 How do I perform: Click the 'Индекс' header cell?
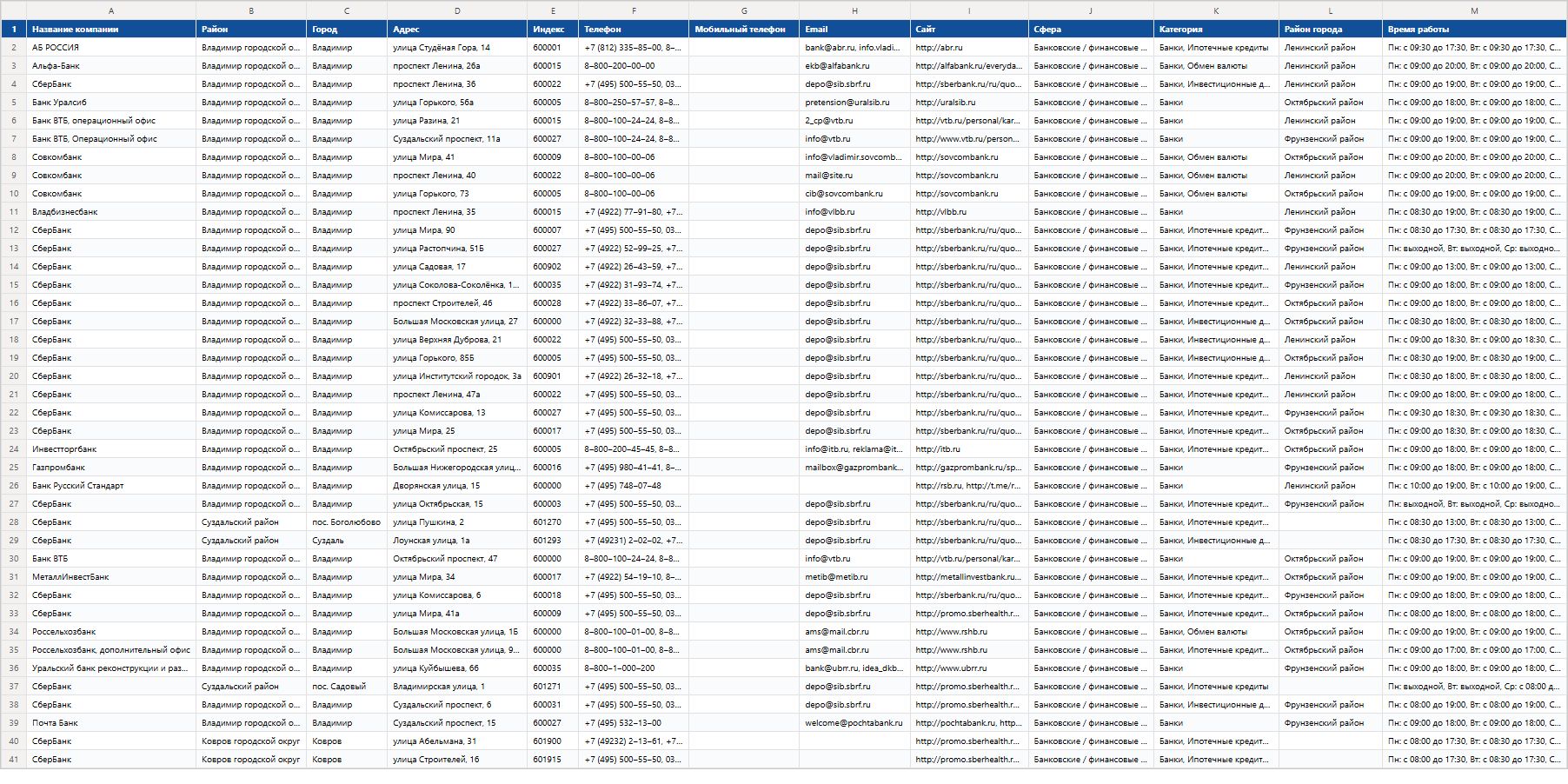click(553, 30)
